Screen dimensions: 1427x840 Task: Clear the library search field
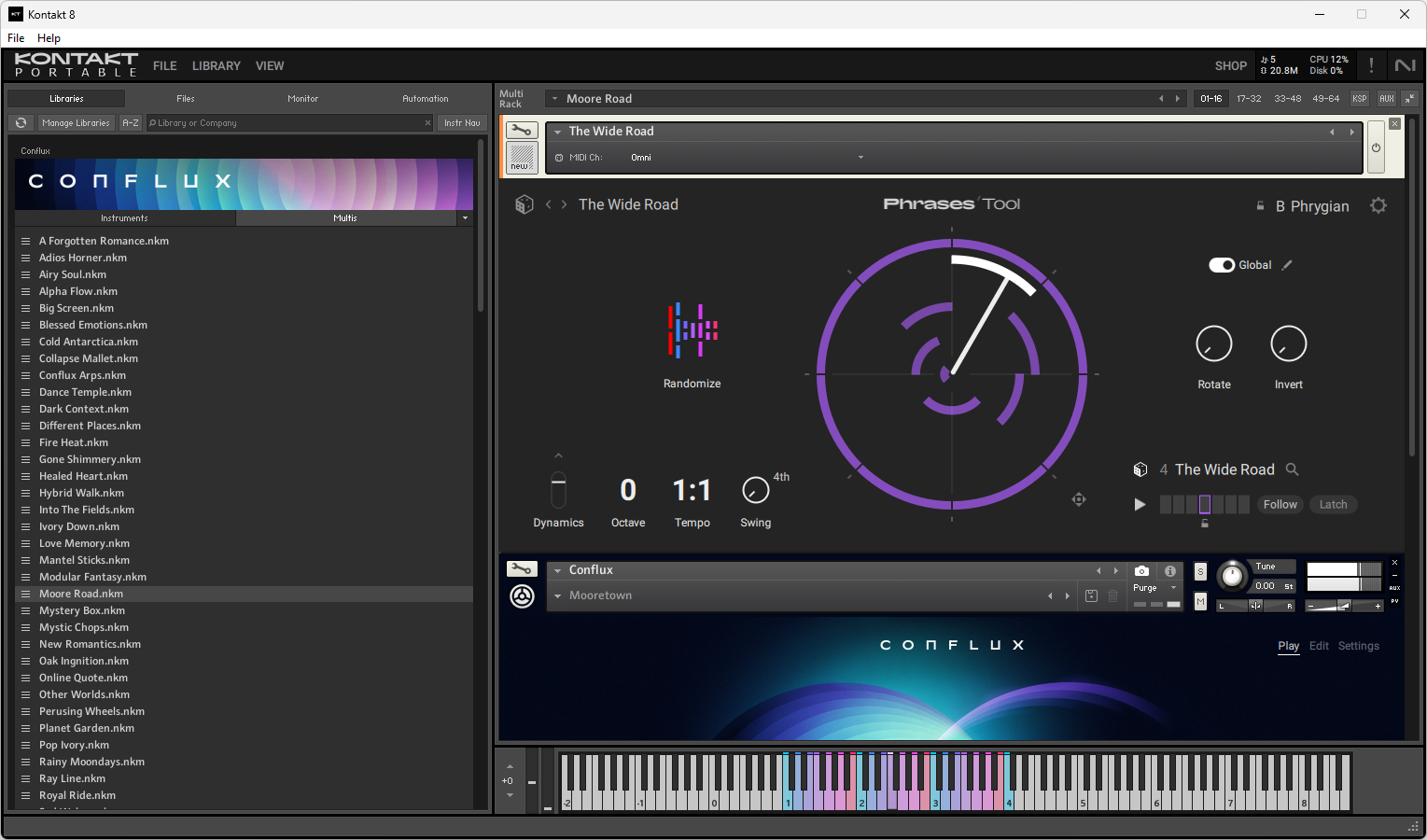pos(427,123)
